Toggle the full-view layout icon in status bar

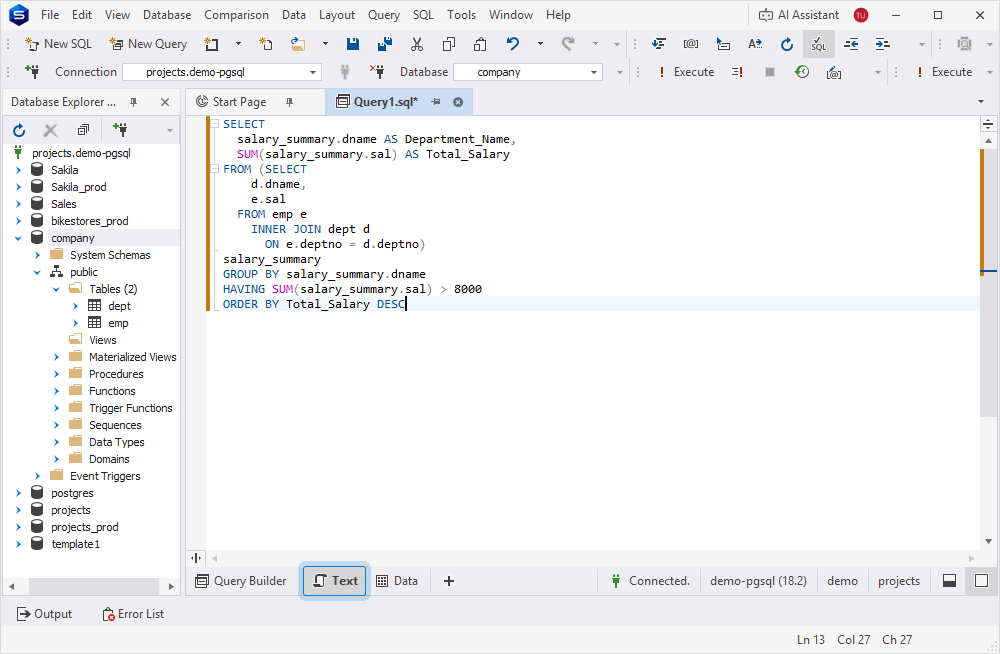click(x=982, y=581)
